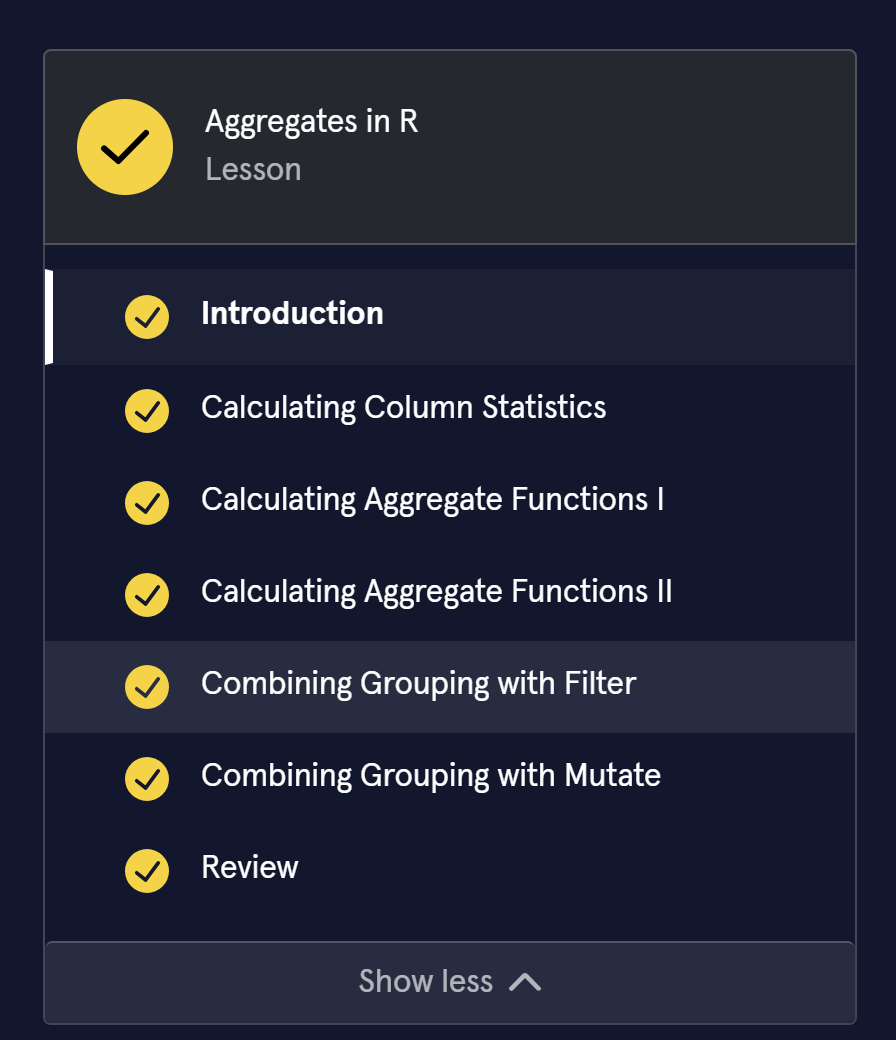Viewport: 896px width, 1040px height.
Task: Click the checkmark icon next to Review
Action: tap(147, 870)
